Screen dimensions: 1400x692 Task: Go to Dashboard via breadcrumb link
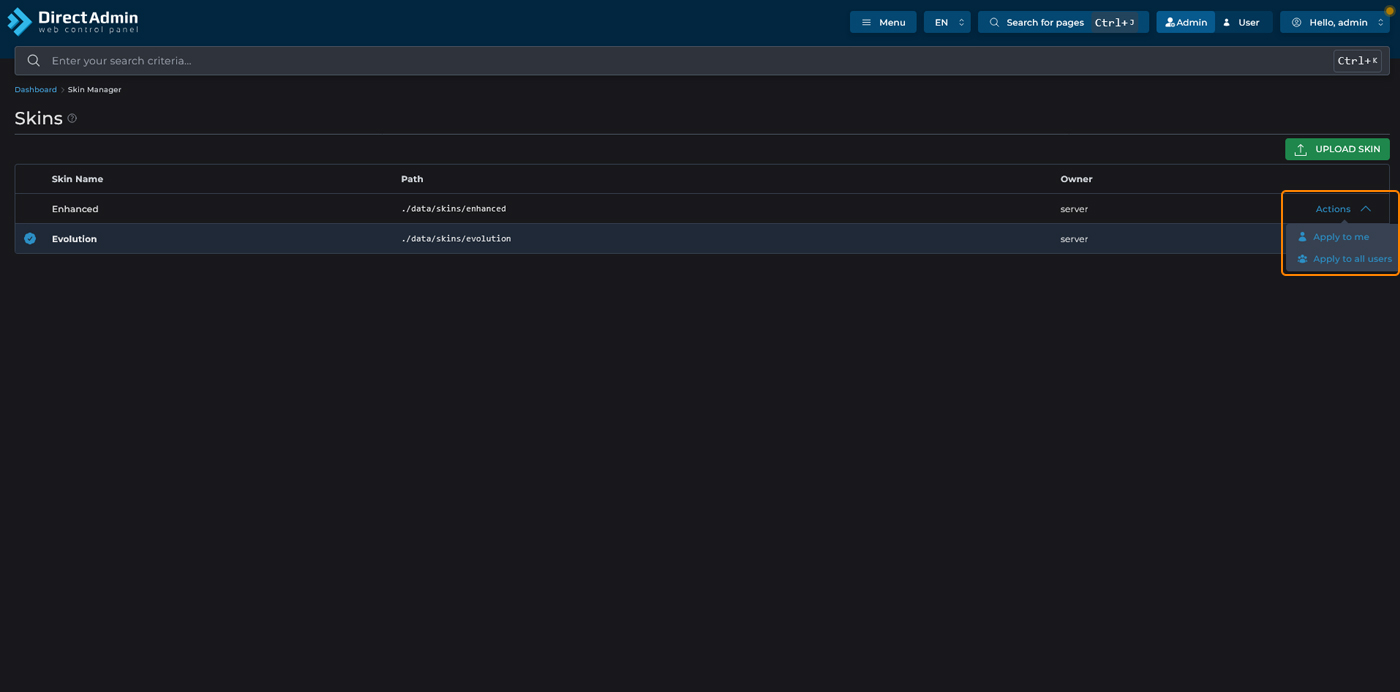tap(35, 90)
